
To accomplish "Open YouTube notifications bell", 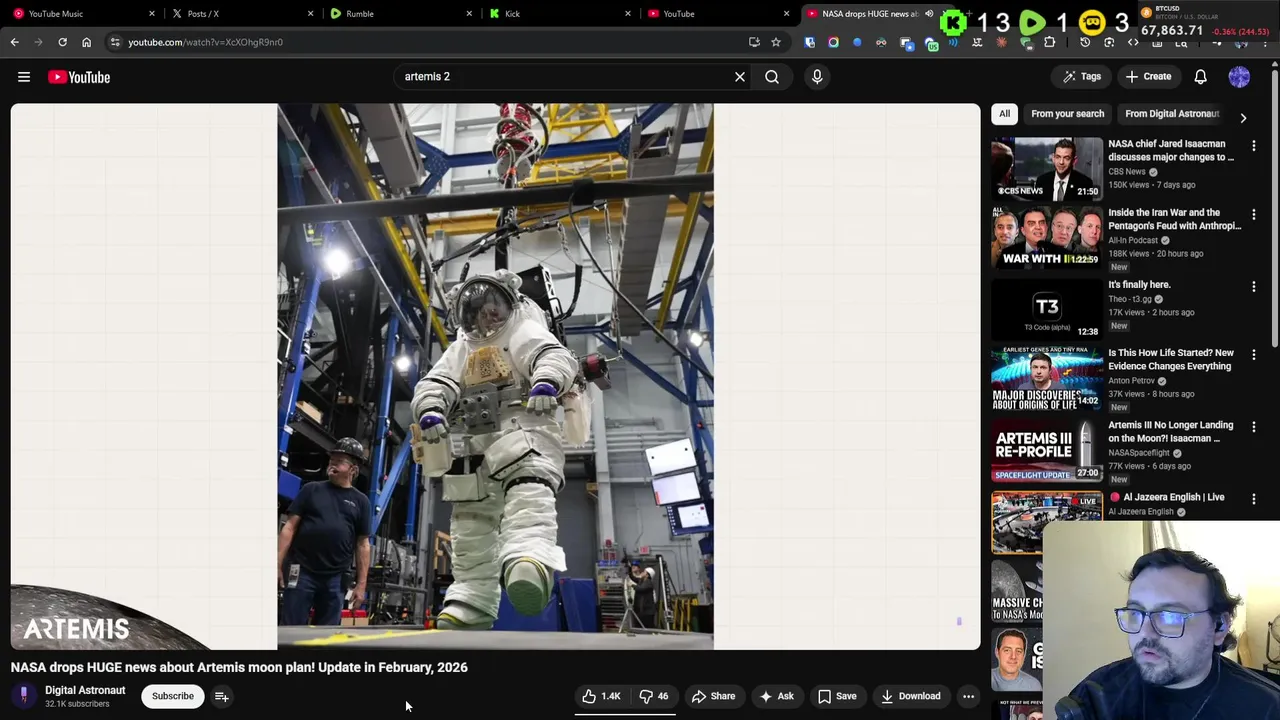I will tap(1200, 77).
